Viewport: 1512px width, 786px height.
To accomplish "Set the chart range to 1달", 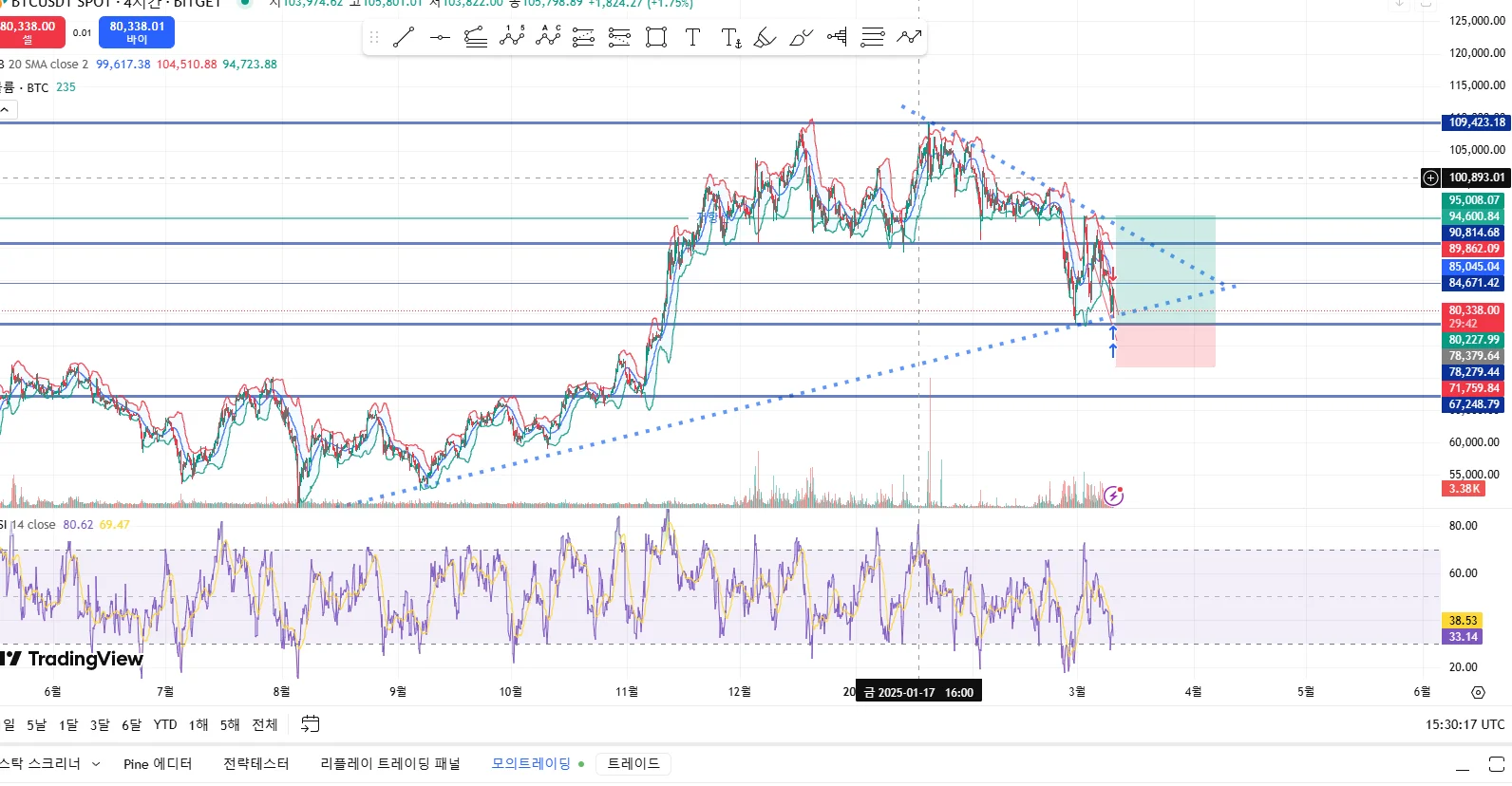I will coord(68,725).
